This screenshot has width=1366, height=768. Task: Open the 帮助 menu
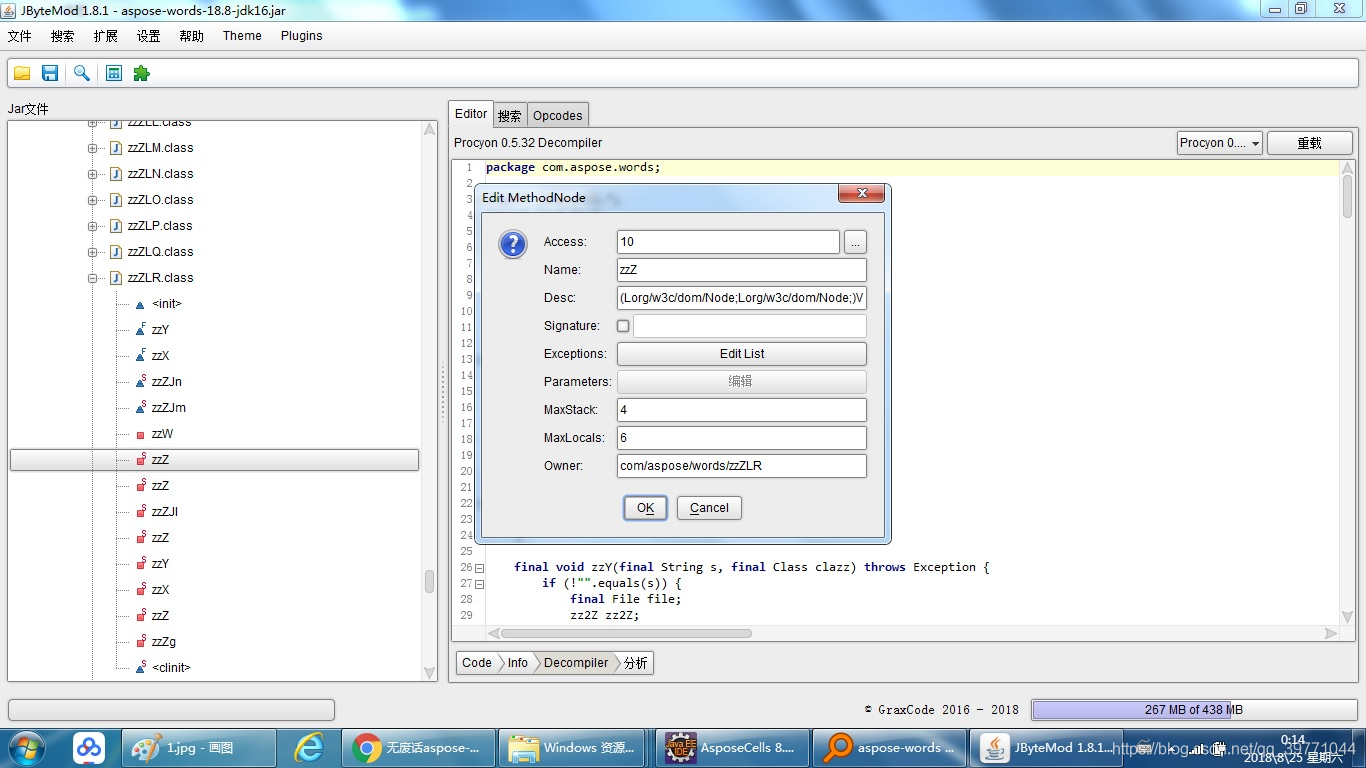click(x=191, y=36)
